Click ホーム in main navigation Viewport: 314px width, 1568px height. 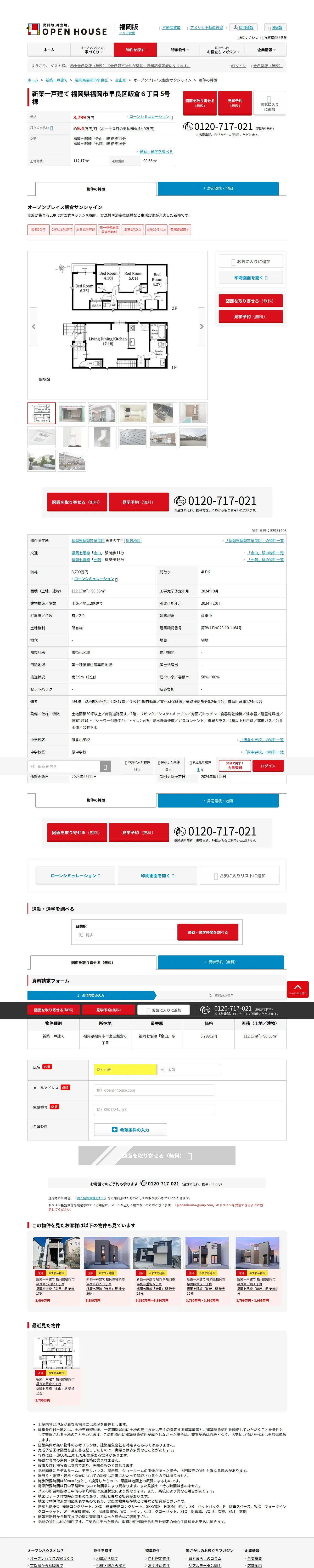49,50
